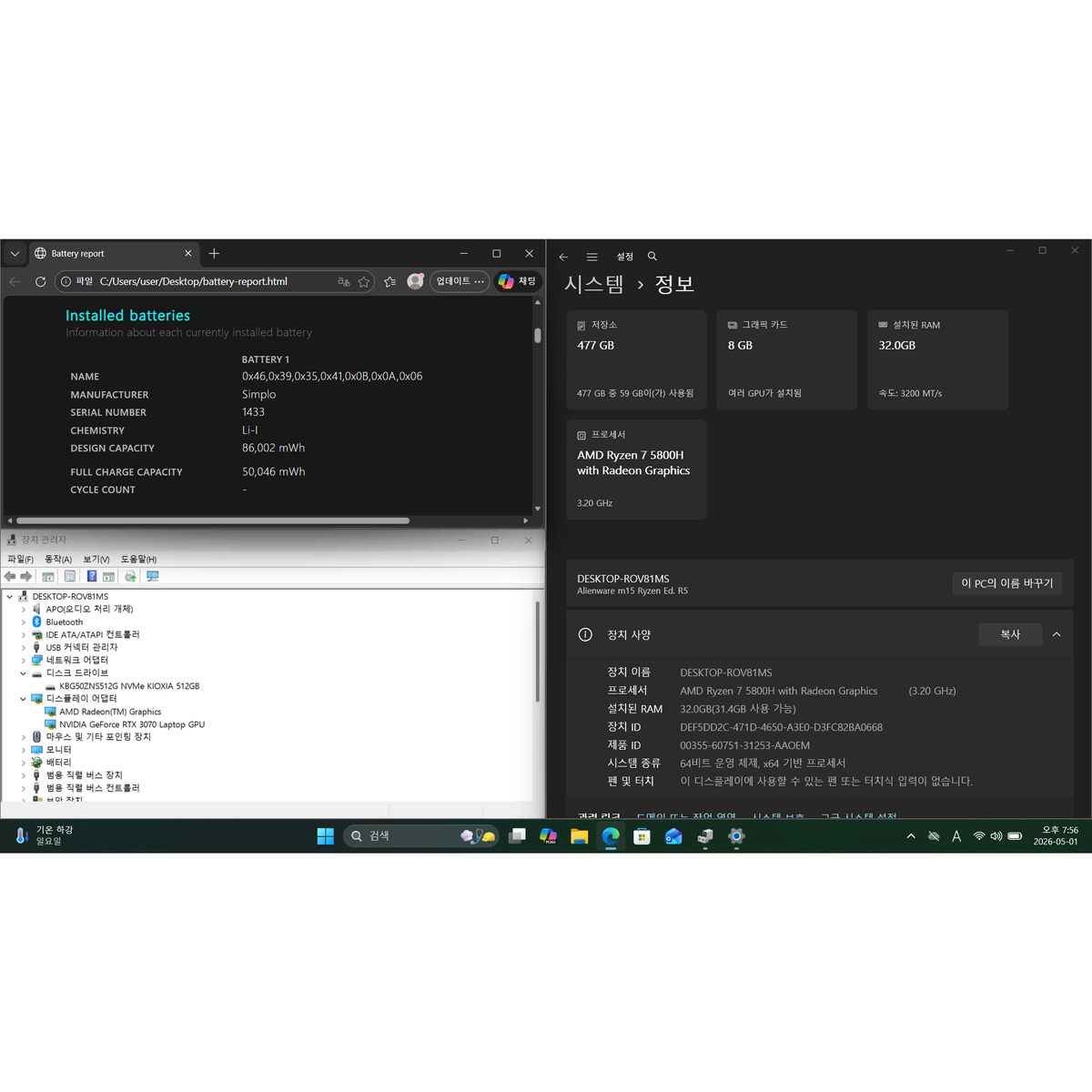Open the Edge tab list dropdown arrow
1092x1092 pixels.
click(15, 254)
